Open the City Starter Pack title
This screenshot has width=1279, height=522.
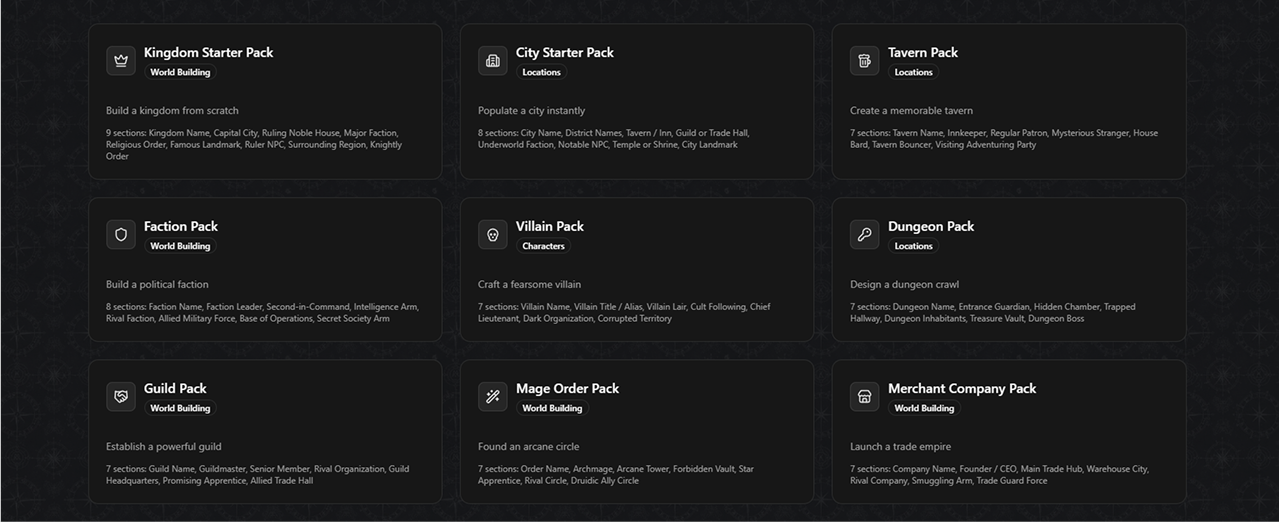(565, 52)
